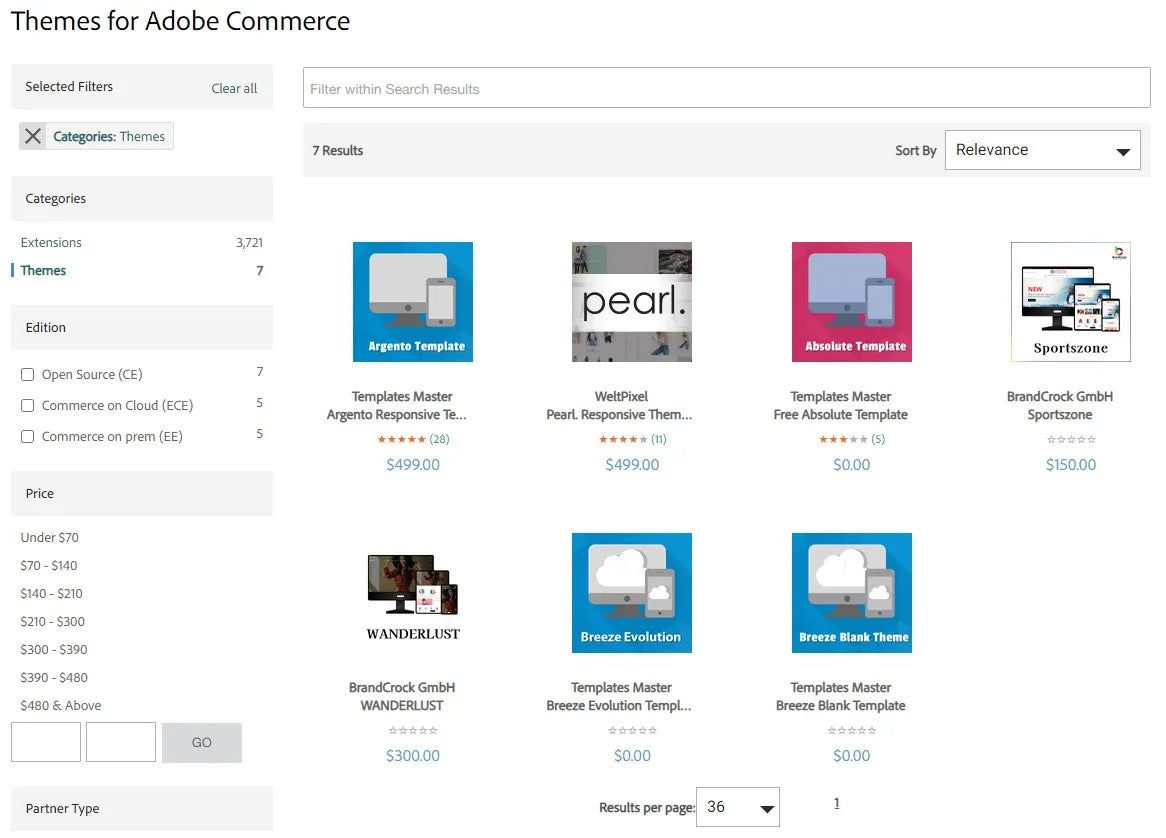
Task: Go to results page 1
Action: pyautogui.click(x=837, y=804)
